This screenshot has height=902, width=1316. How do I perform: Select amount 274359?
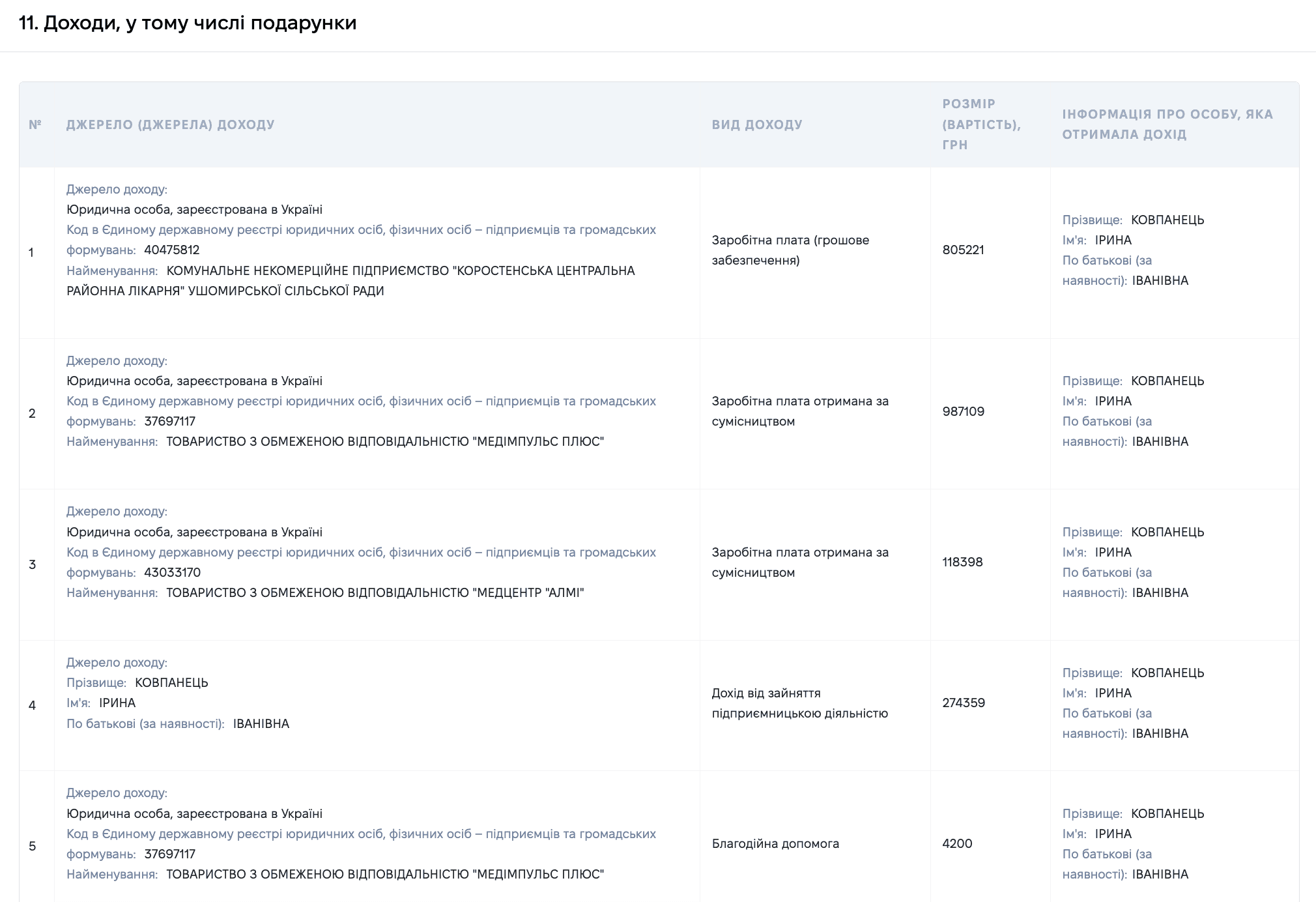[x=964, y=703]
